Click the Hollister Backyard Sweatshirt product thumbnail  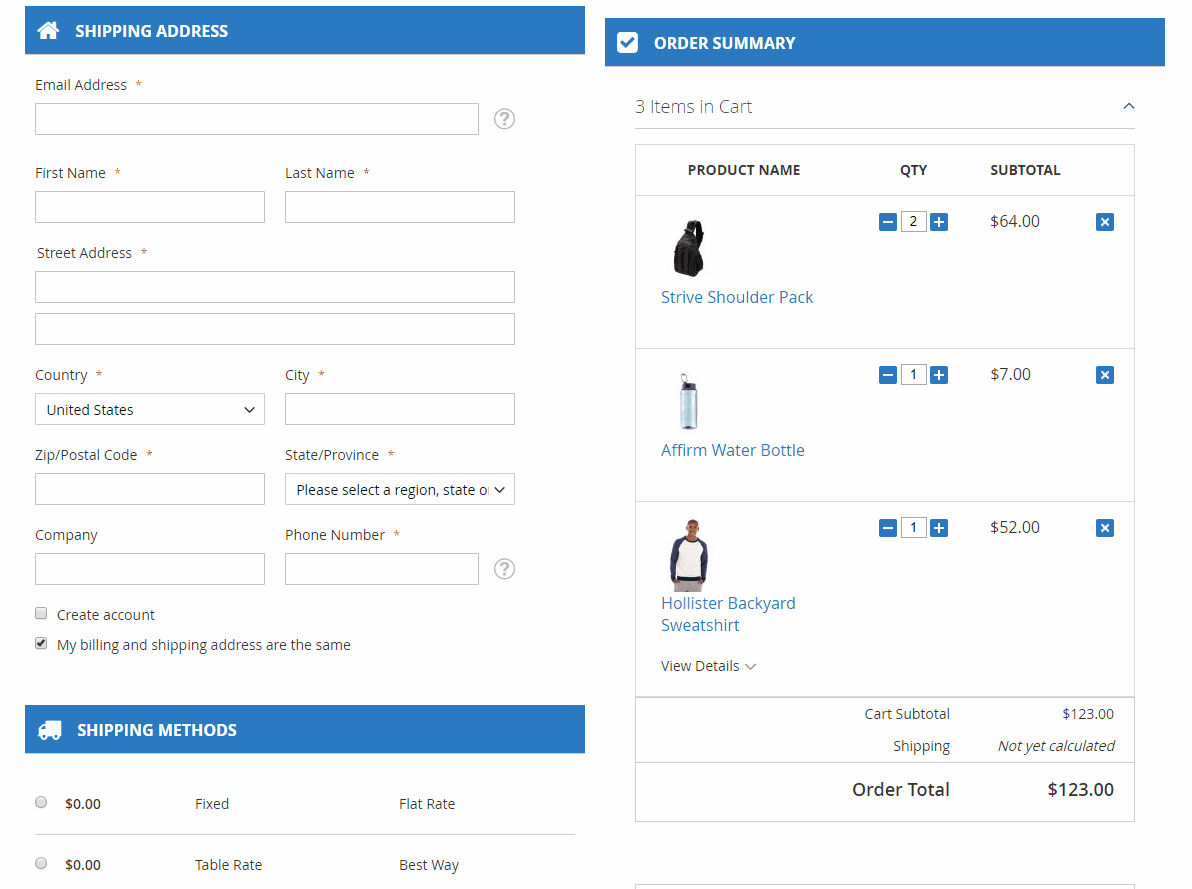688,554
